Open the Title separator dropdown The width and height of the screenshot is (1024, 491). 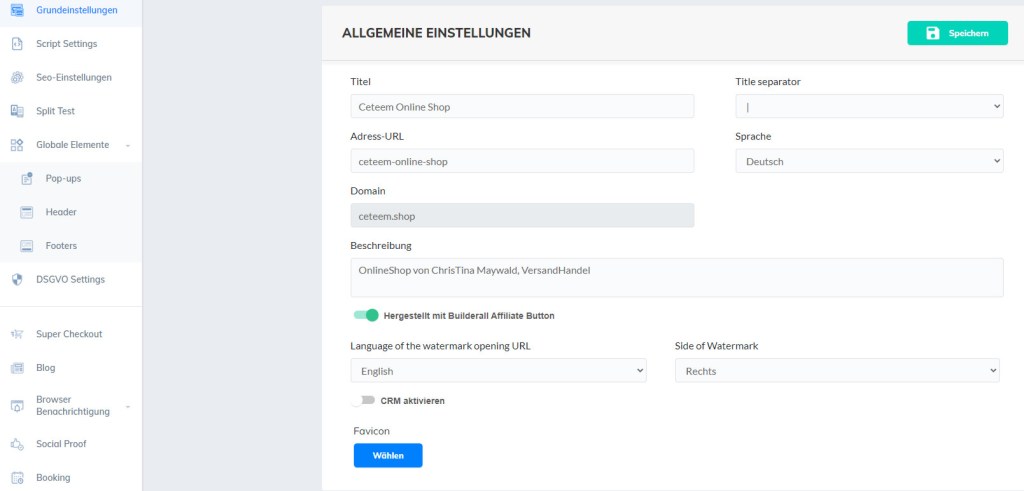[x=869, y=107]
